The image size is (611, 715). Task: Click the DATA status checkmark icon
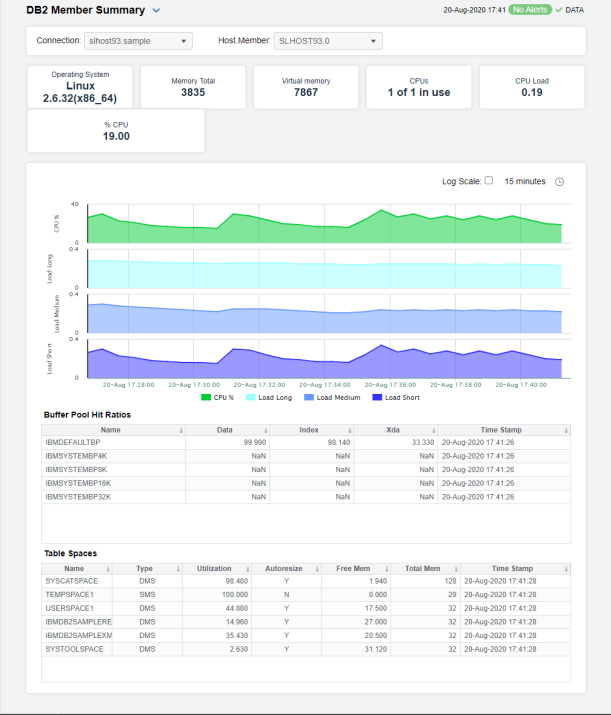[x=559, y=10]
